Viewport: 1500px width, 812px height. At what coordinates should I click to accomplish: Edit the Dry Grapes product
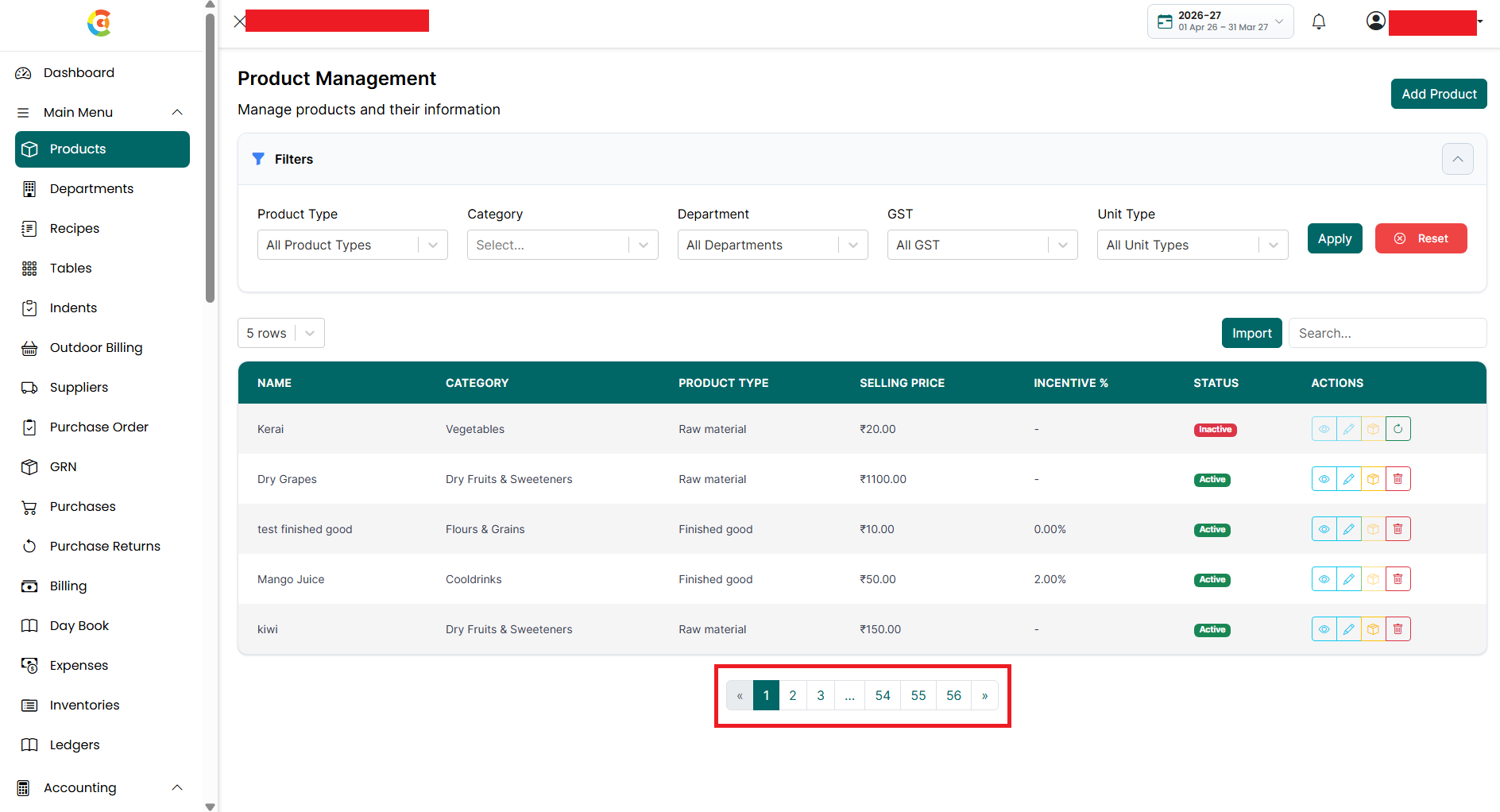click(x=1348, y=479)
